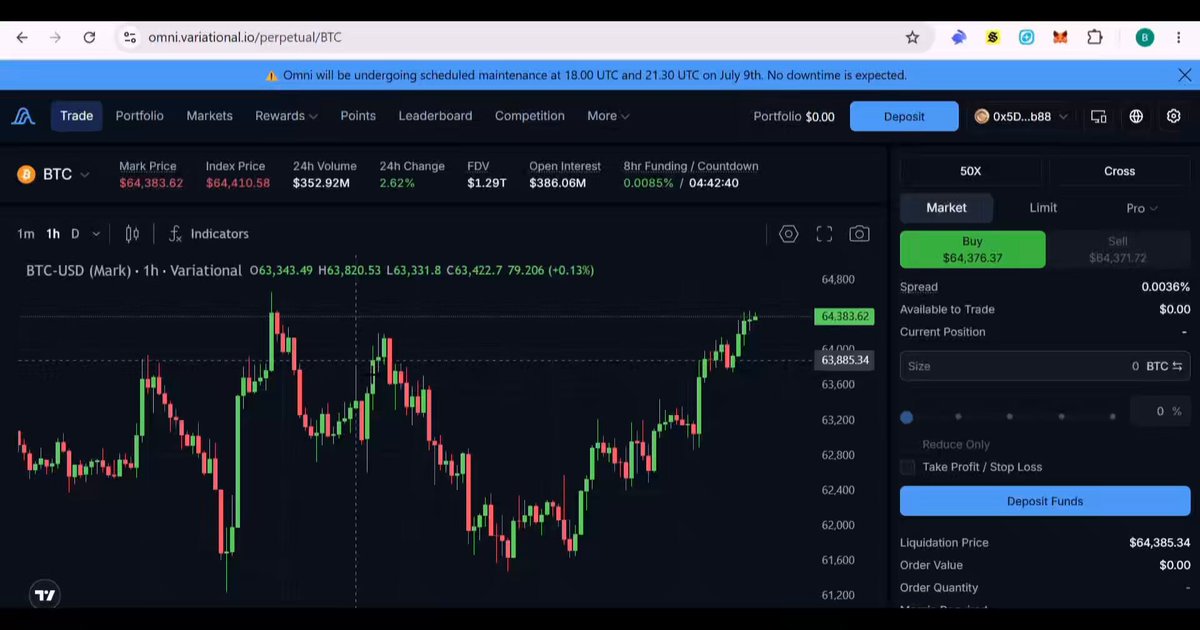Screen dimensions: 1200x630
Task: Open chart settings hexagon icon
Action: point(788,234)
